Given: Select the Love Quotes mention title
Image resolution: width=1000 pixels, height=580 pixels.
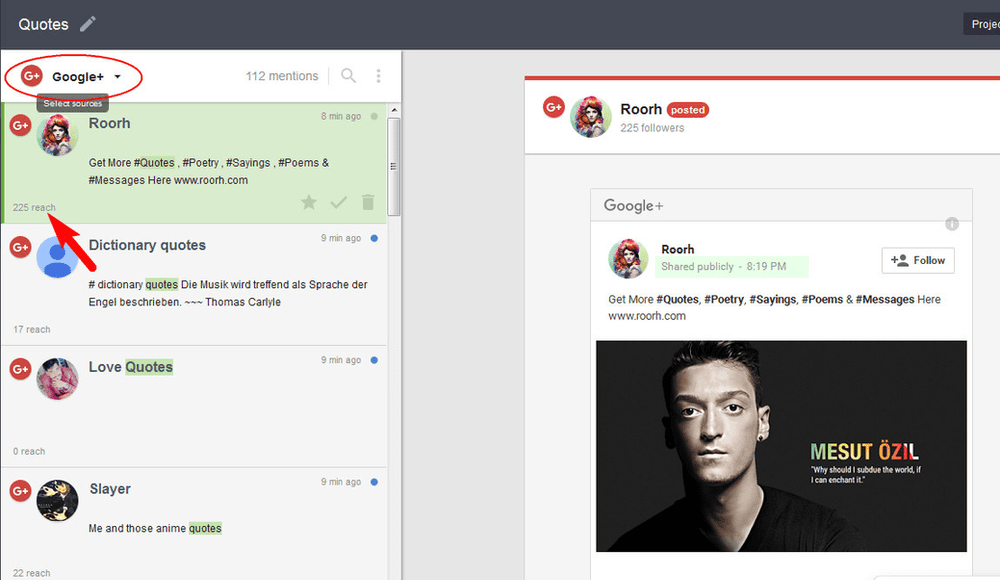Looking at the screenshot, I should (x=131, y=367).
